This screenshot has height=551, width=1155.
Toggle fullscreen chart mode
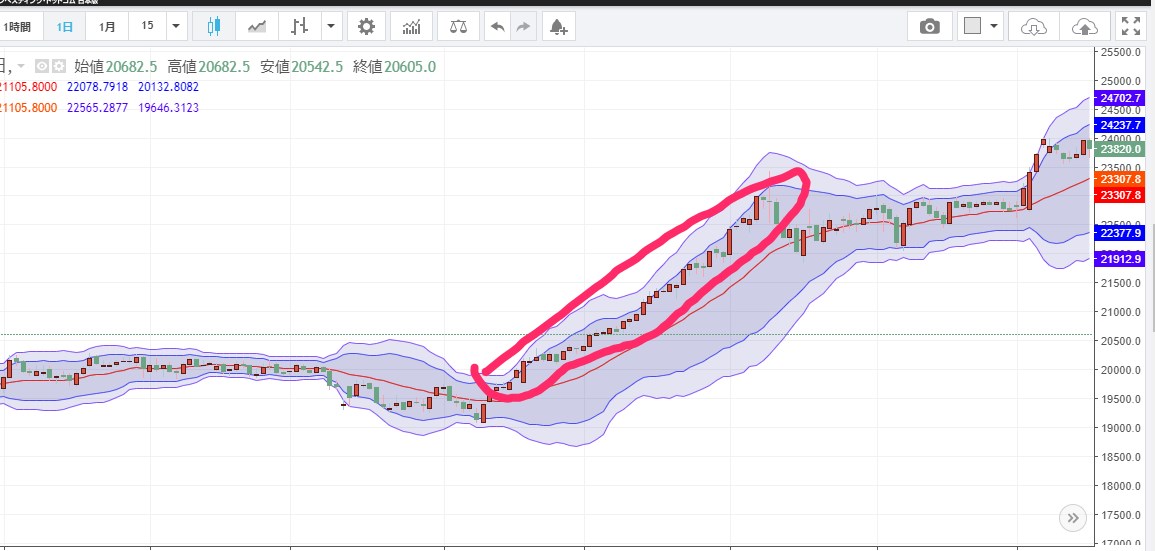(x=1130, y=27)
